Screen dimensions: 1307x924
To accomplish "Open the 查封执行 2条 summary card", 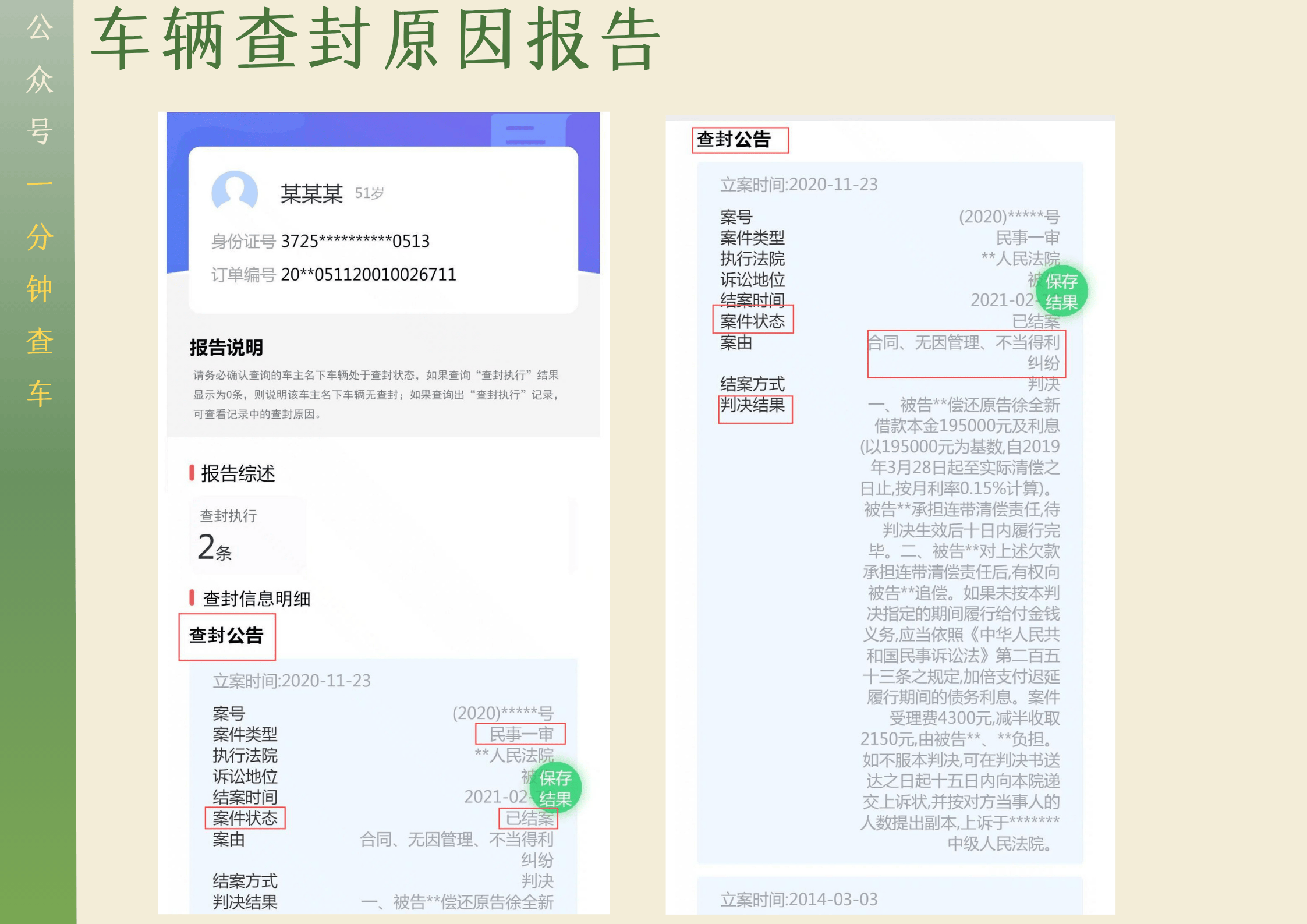I will coord(248,535).
